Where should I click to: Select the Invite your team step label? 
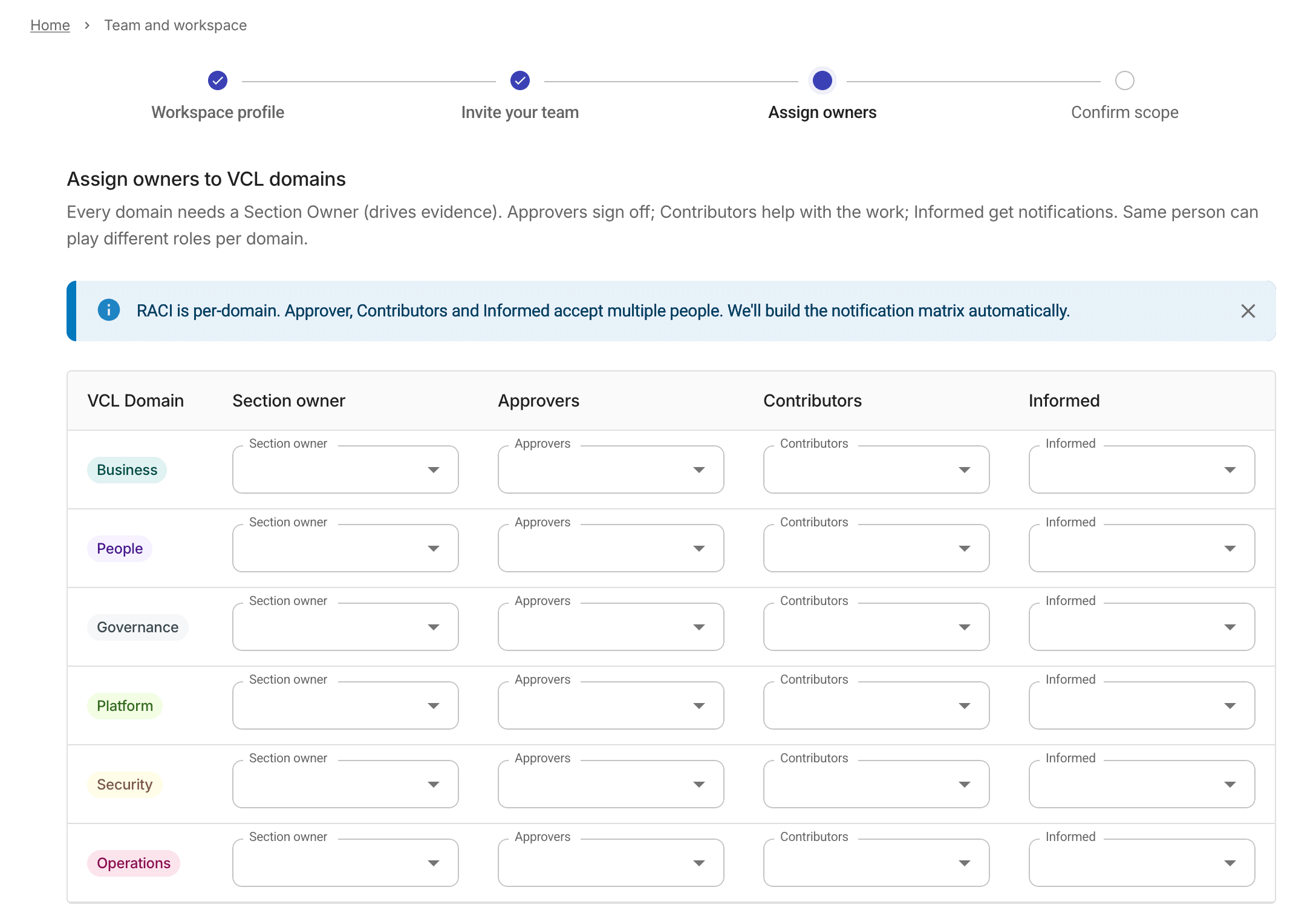[520, 113]
